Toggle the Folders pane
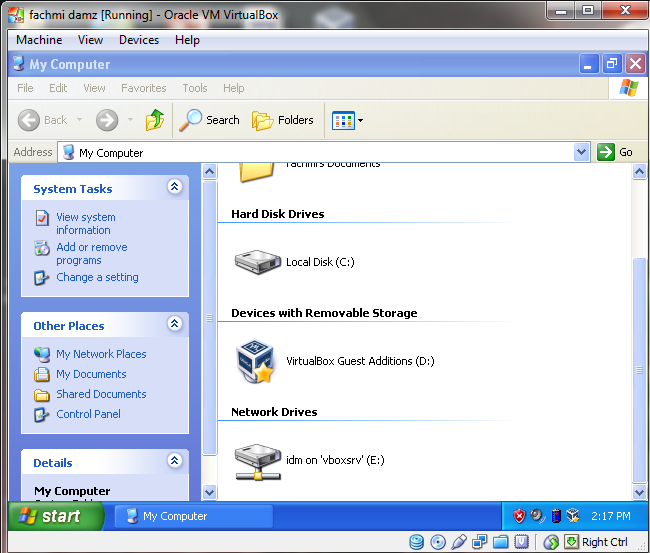This screenshot has width=650, height=553. (x=283, y=120)
